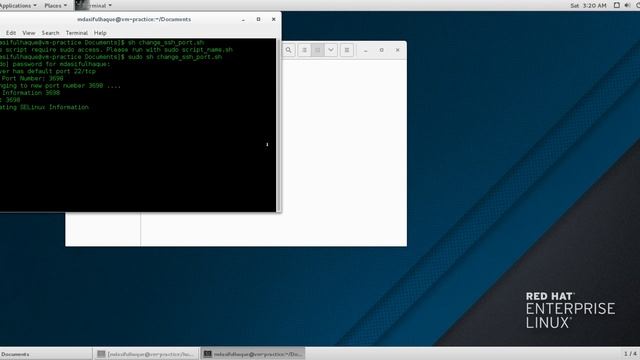Click 'Port Number: 3698' terminal line

coord(32,78)
